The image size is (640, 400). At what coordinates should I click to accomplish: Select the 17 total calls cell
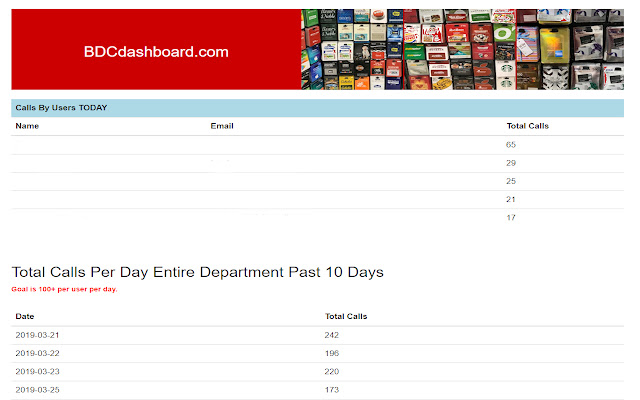point(511,218)
